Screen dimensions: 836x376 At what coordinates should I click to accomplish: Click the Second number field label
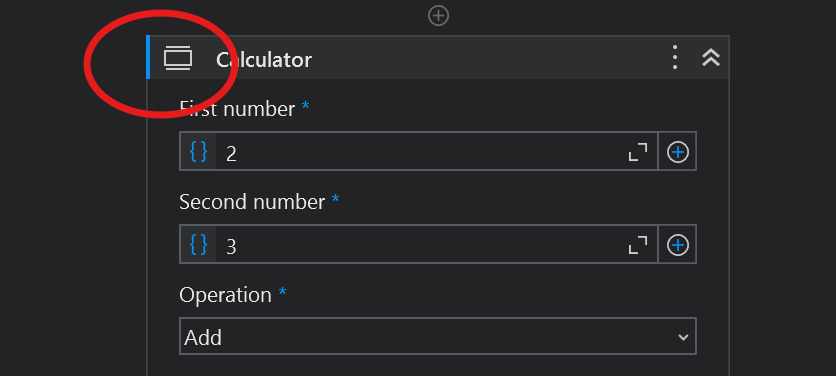coord(252,202)
